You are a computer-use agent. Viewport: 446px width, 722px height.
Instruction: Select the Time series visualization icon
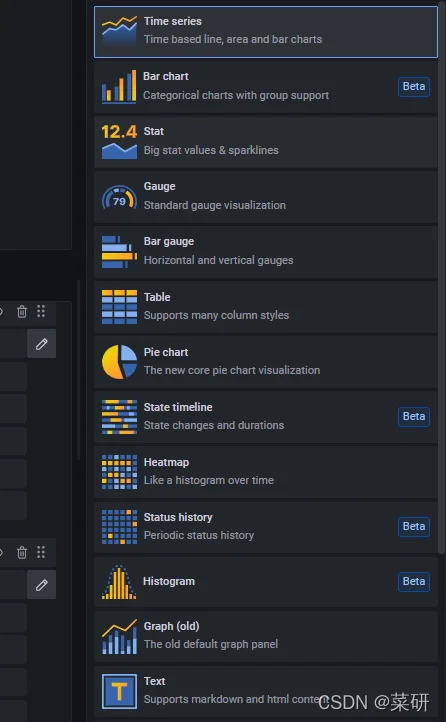pyautogui.click(x=119, y=30)
